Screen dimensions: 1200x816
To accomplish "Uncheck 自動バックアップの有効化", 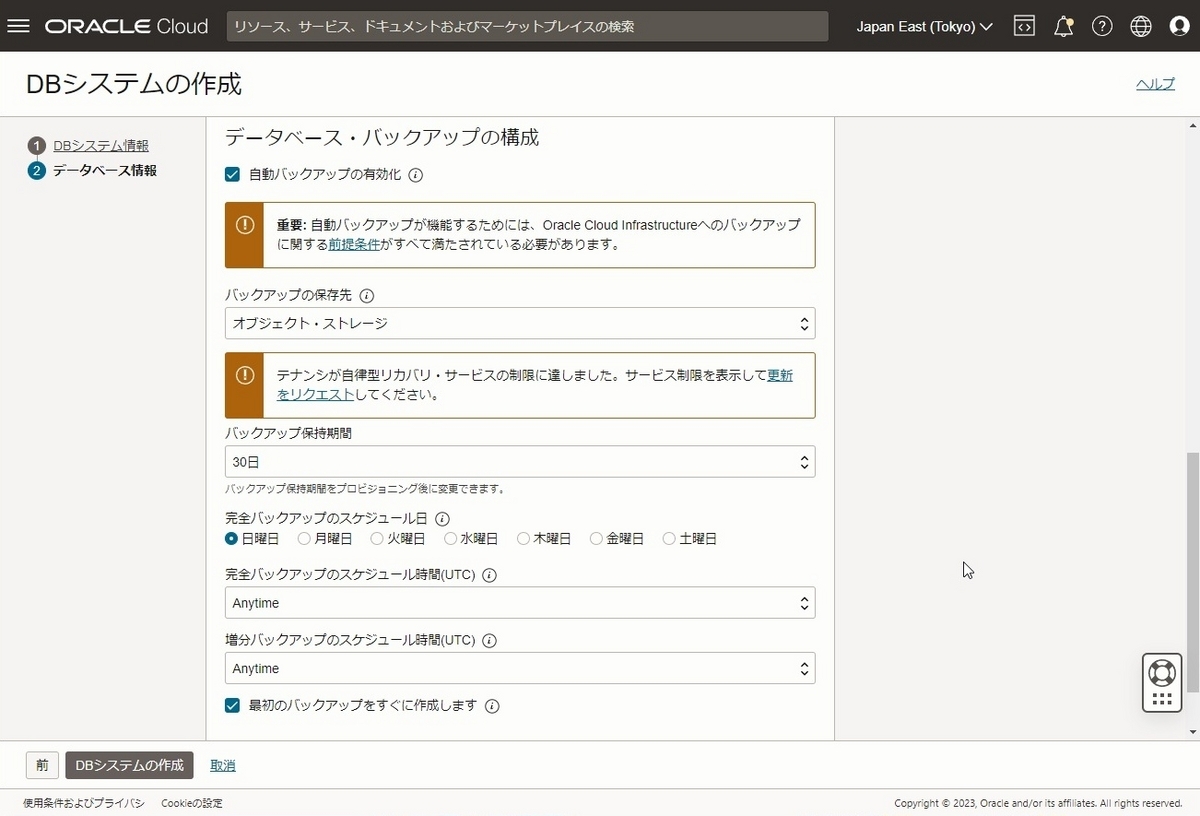I will pyautogui.click(x=232, y=174).
